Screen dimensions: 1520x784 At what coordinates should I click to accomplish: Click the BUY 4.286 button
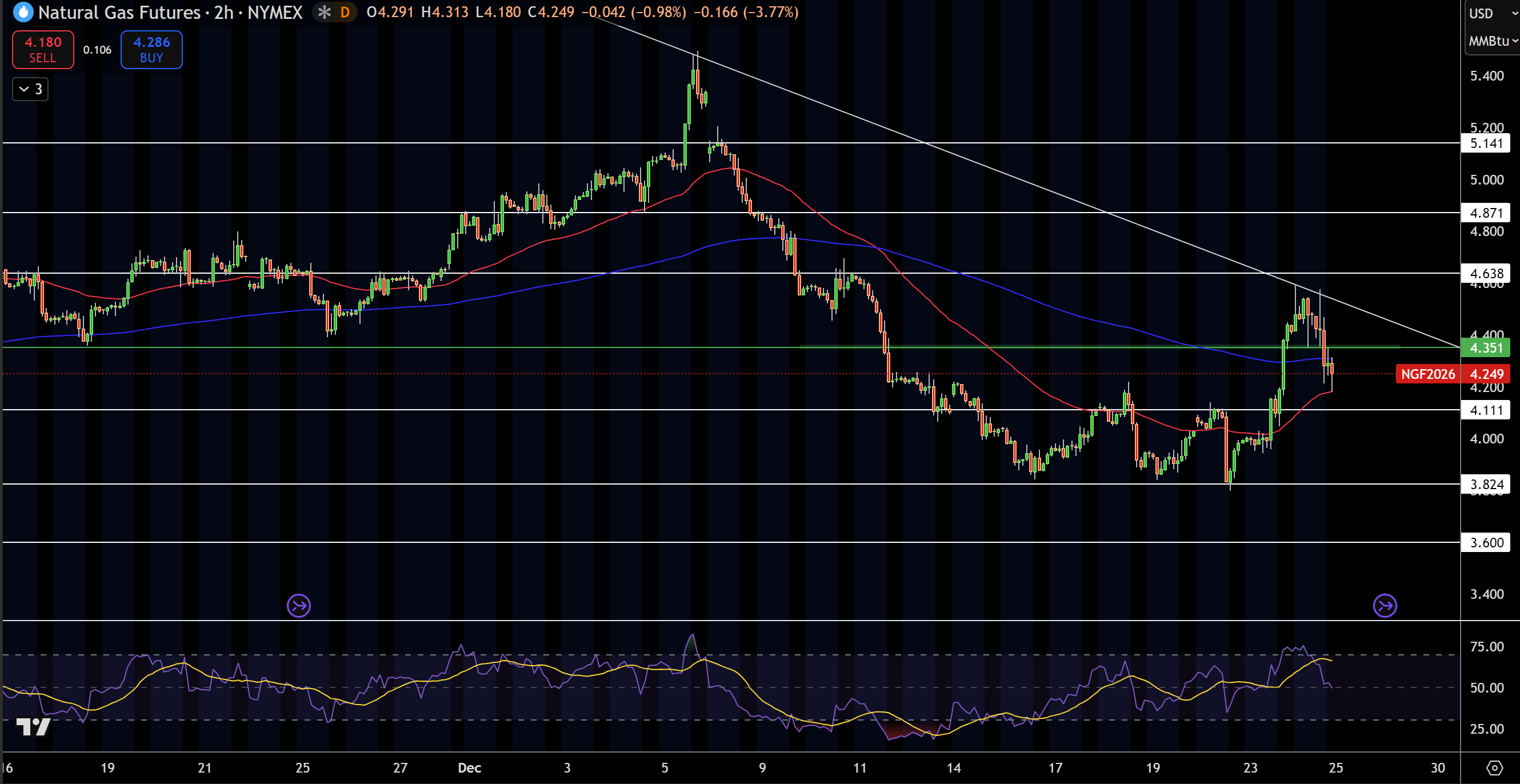click(x=151, y=50)
